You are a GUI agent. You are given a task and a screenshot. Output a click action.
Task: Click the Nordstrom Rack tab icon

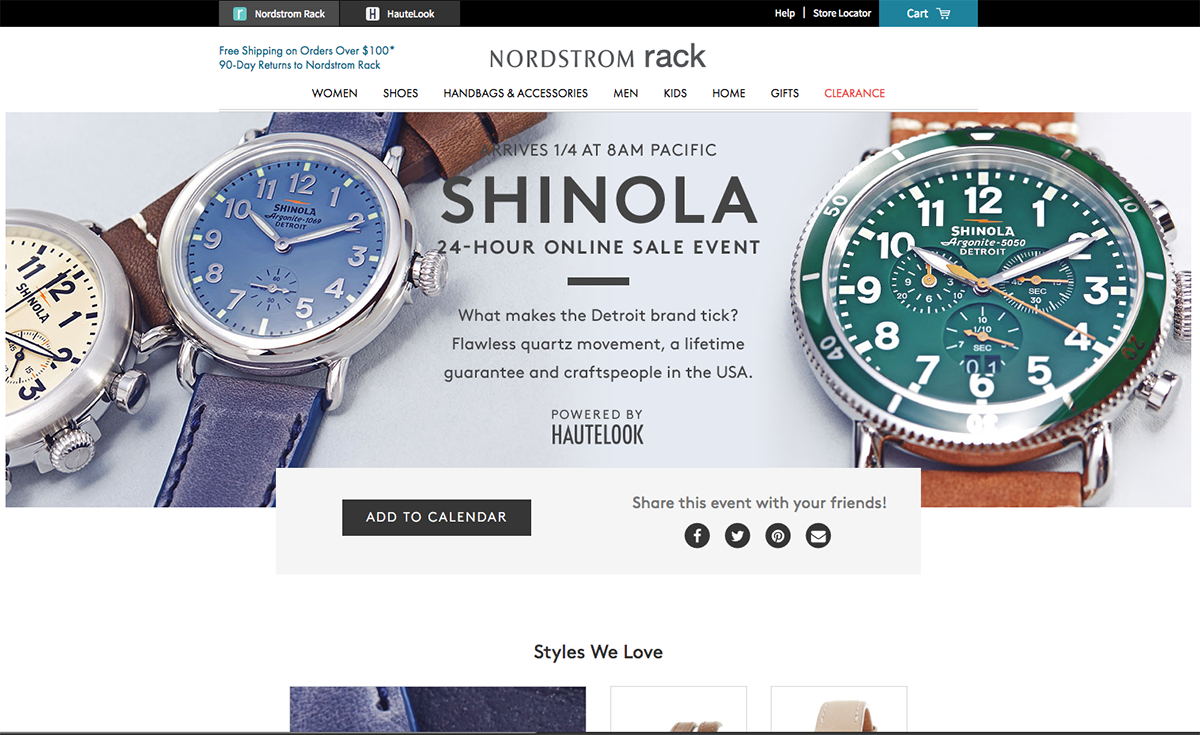[x=240, y=14]
